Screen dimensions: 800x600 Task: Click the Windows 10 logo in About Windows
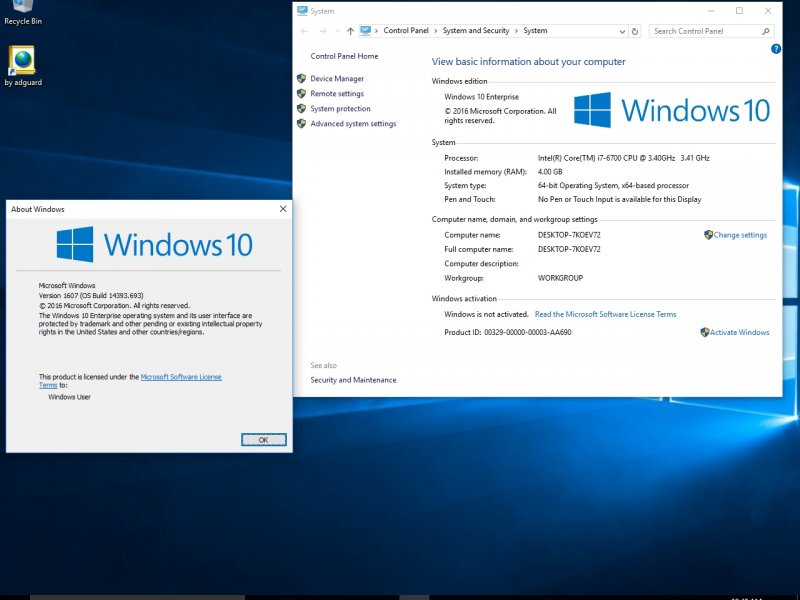pos(155,244)
